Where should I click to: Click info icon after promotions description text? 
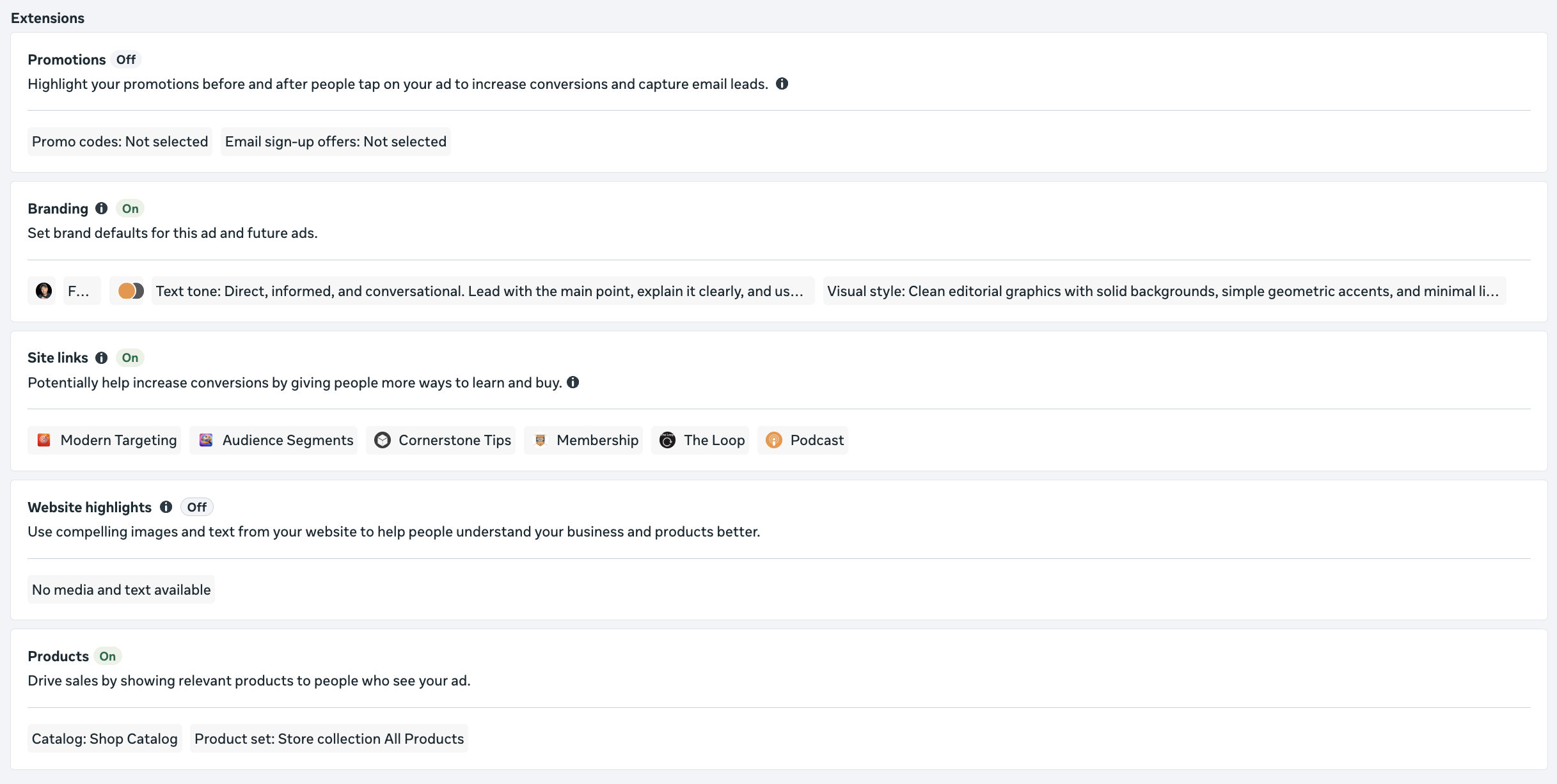pos(782,84)
